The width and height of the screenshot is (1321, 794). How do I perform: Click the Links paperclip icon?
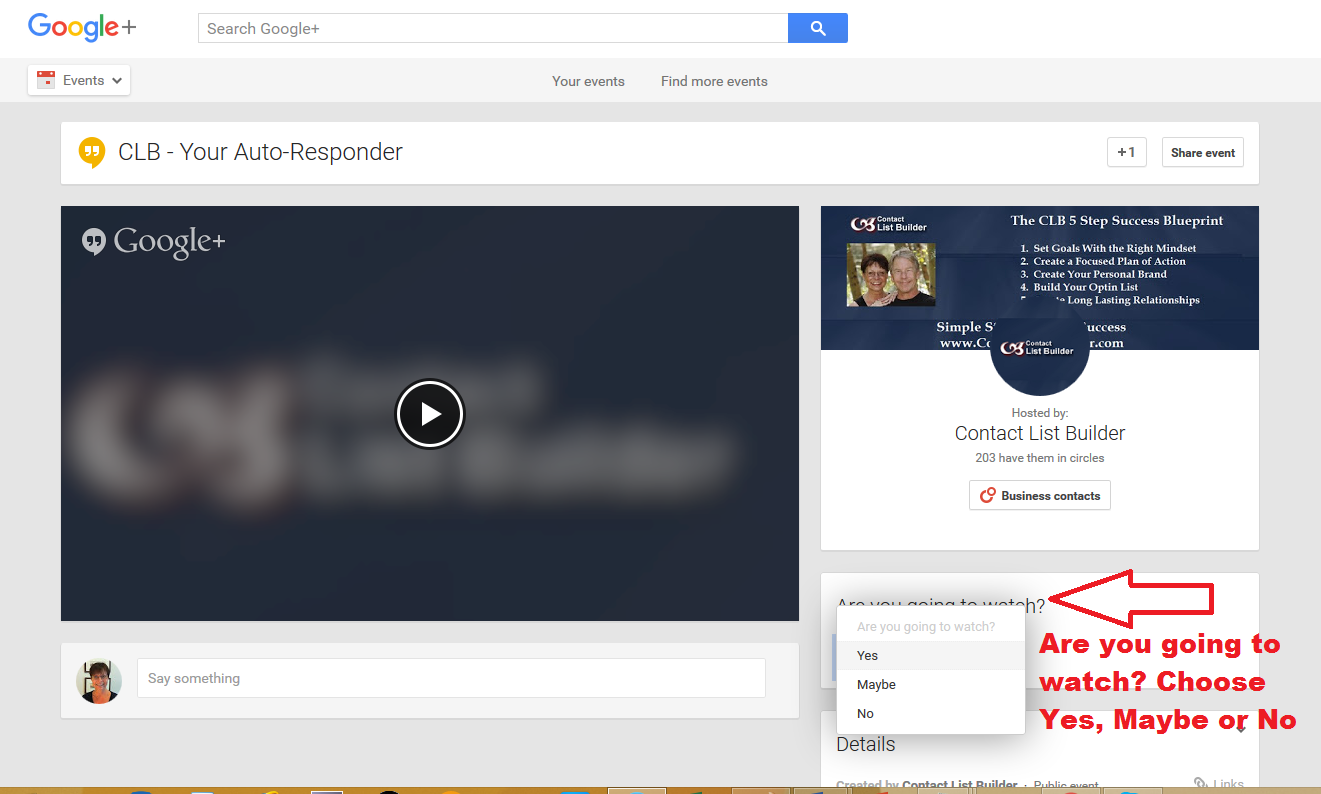pyautogui.click(x=1201, y=784)
